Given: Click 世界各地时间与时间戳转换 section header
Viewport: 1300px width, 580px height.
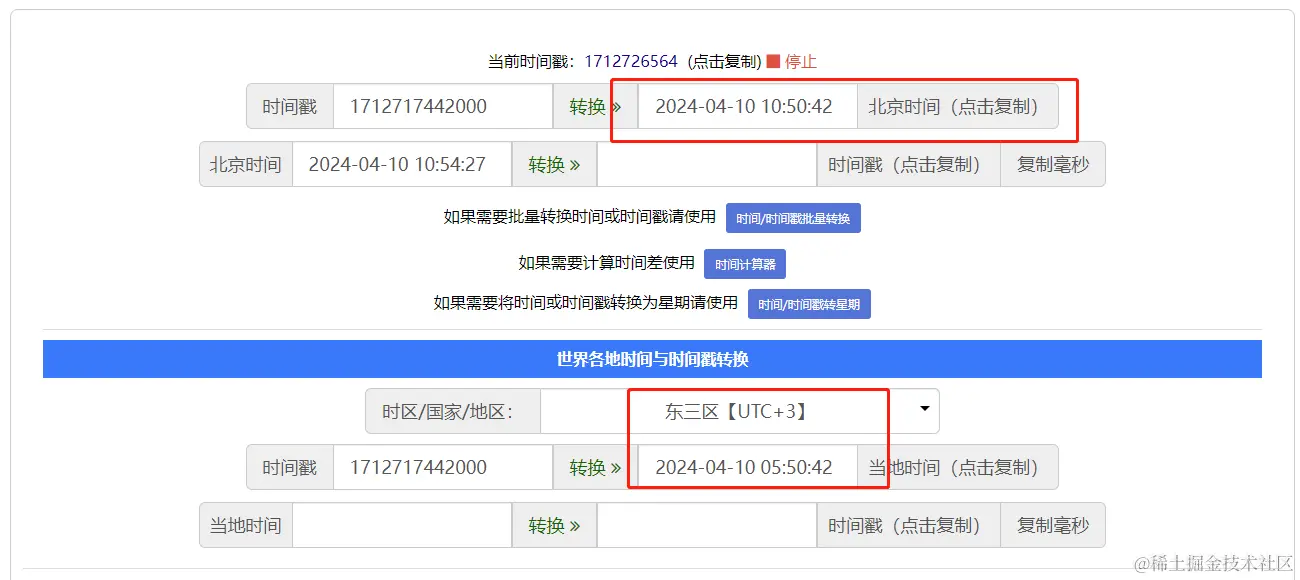Looking at the screenshot, I should 652,359.
